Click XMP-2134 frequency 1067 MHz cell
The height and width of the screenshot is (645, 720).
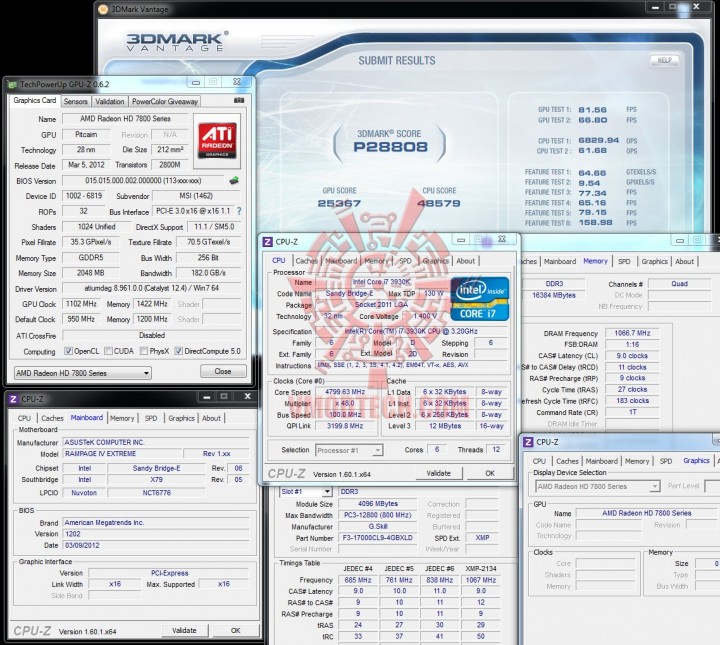click(x=481, y=580)
